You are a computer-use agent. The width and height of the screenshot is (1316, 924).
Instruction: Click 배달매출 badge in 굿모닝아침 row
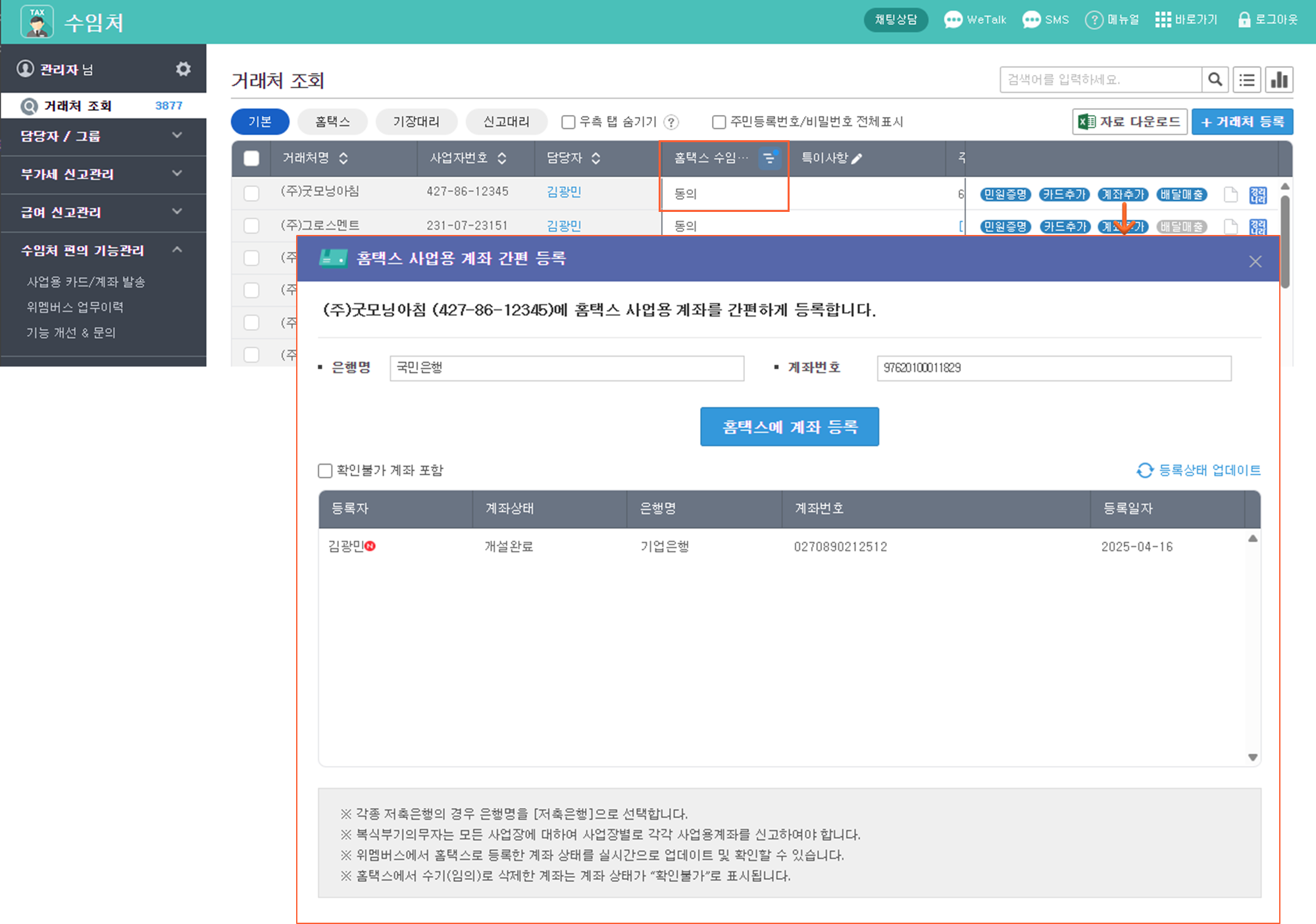point(1182,194)
